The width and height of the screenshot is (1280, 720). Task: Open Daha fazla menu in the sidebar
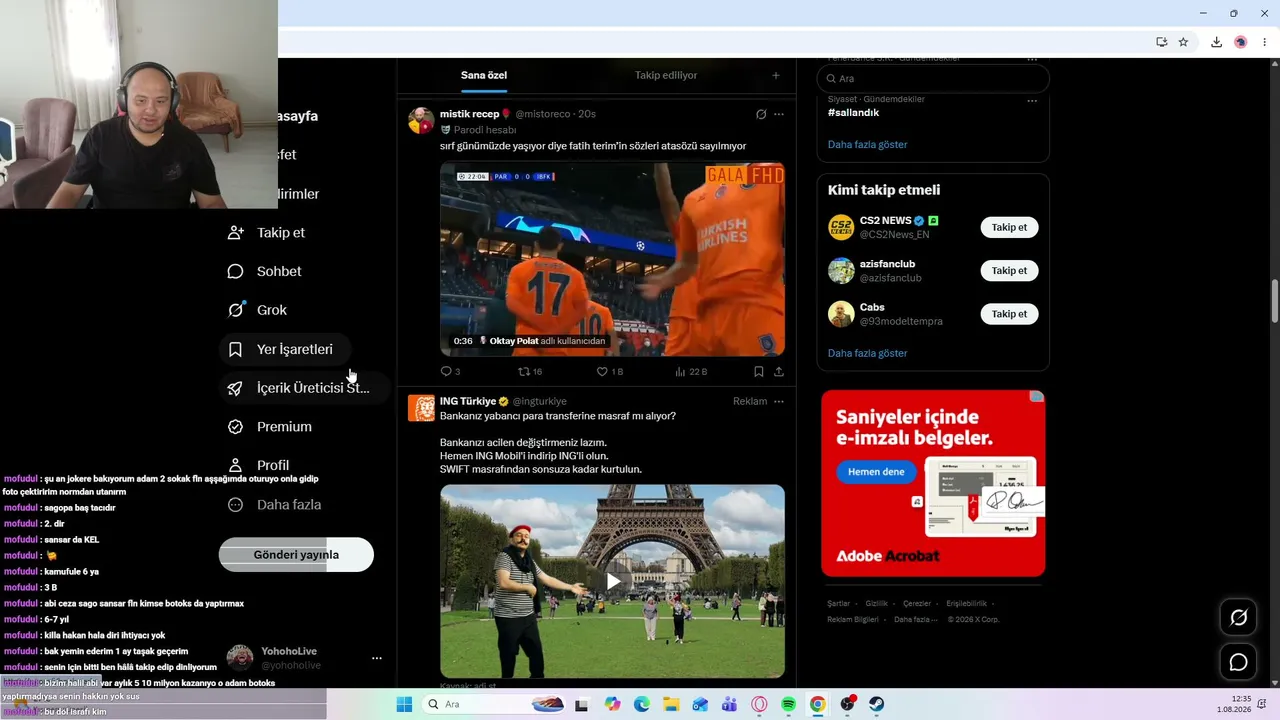274,504
